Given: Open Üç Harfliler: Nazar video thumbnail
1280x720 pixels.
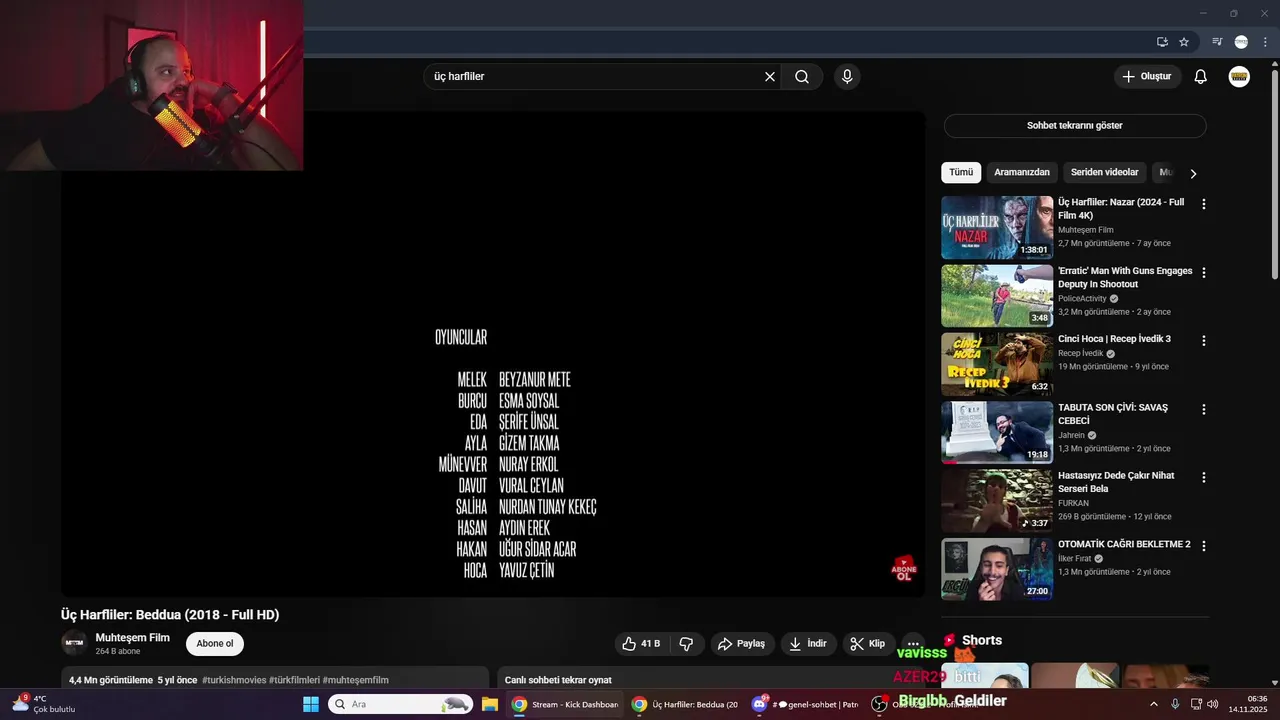Looking at the screenshot, I should [997, 228].
